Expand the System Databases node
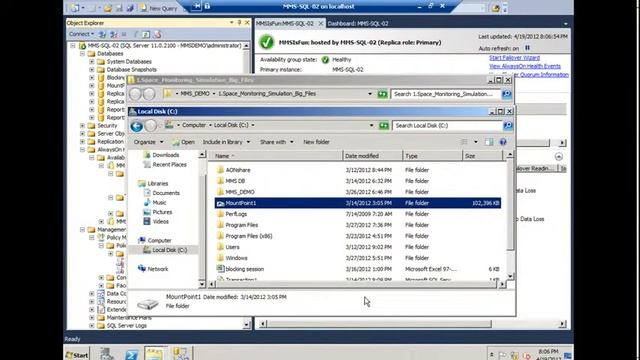640x360 pixels. tap(91, 62)
